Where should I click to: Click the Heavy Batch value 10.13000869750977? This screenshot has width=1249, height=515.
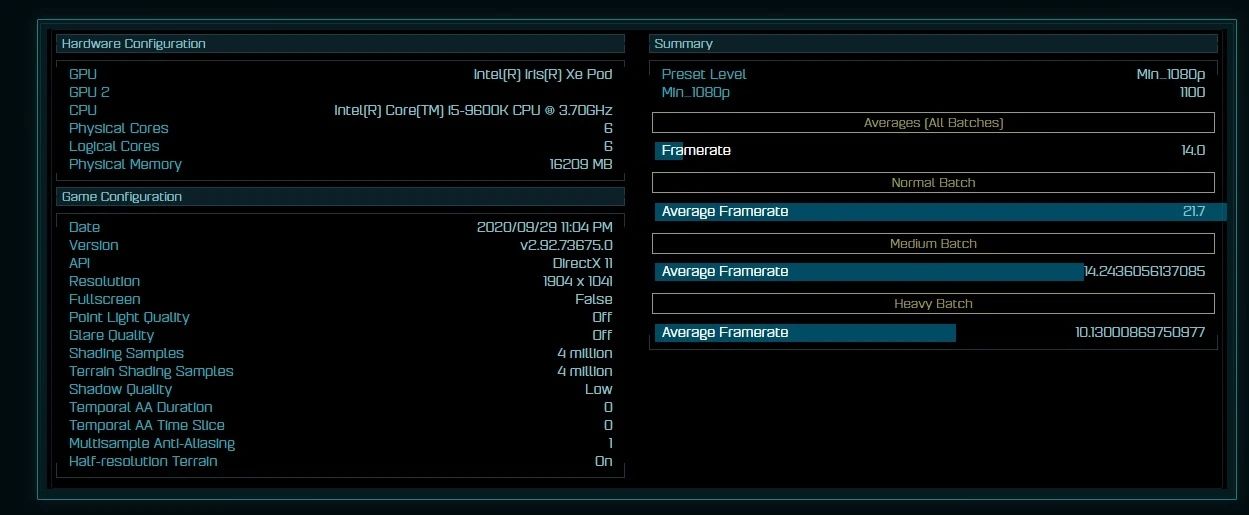1141,333
